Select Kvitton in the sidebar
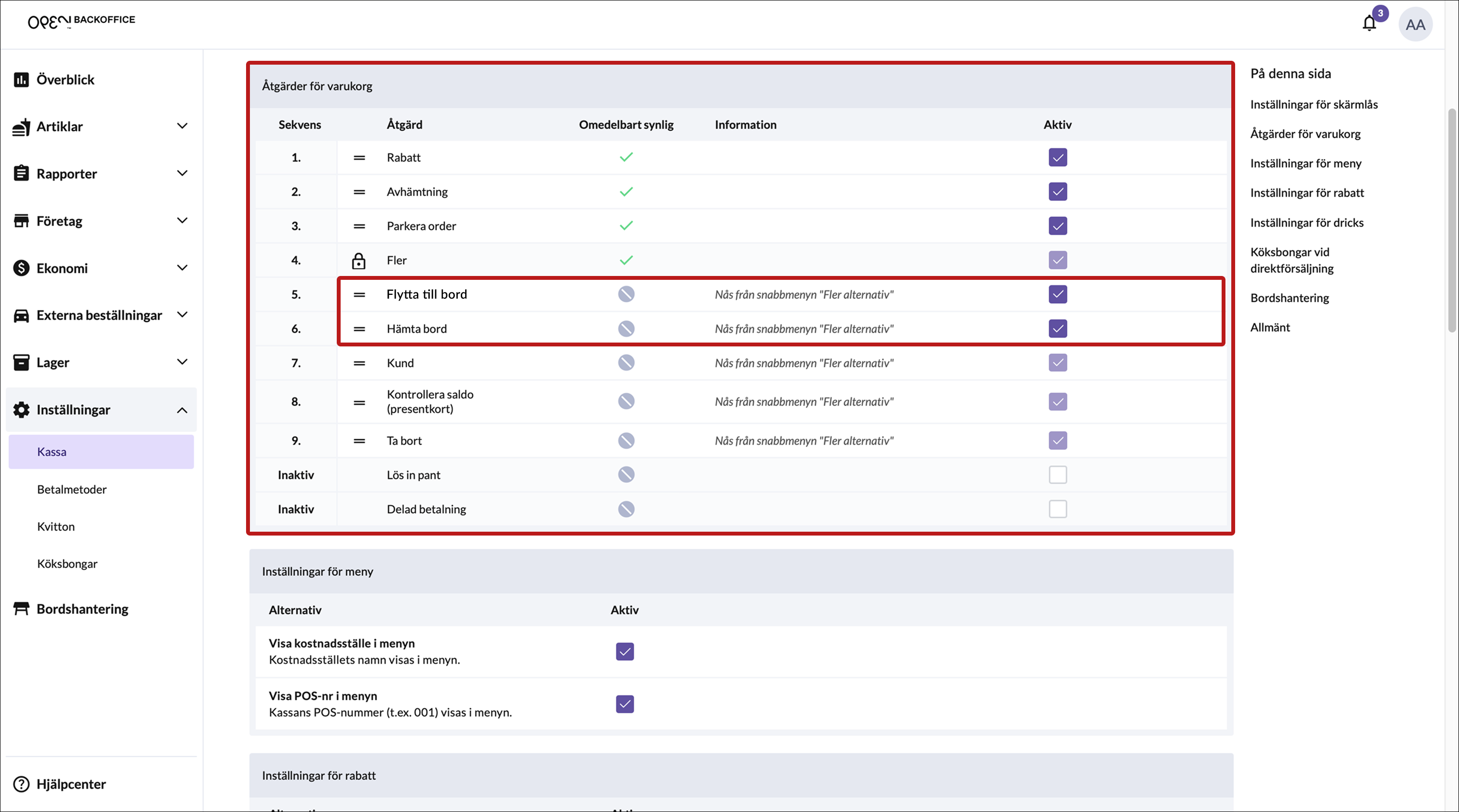 point(56,526)
